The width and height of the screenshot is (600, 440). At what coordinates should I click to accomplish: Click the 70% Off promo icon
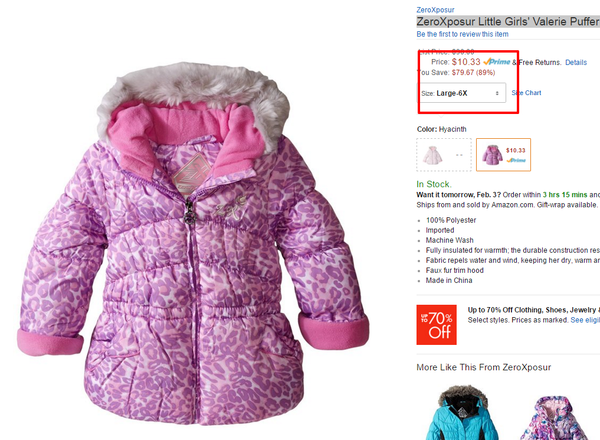(437, 325)
